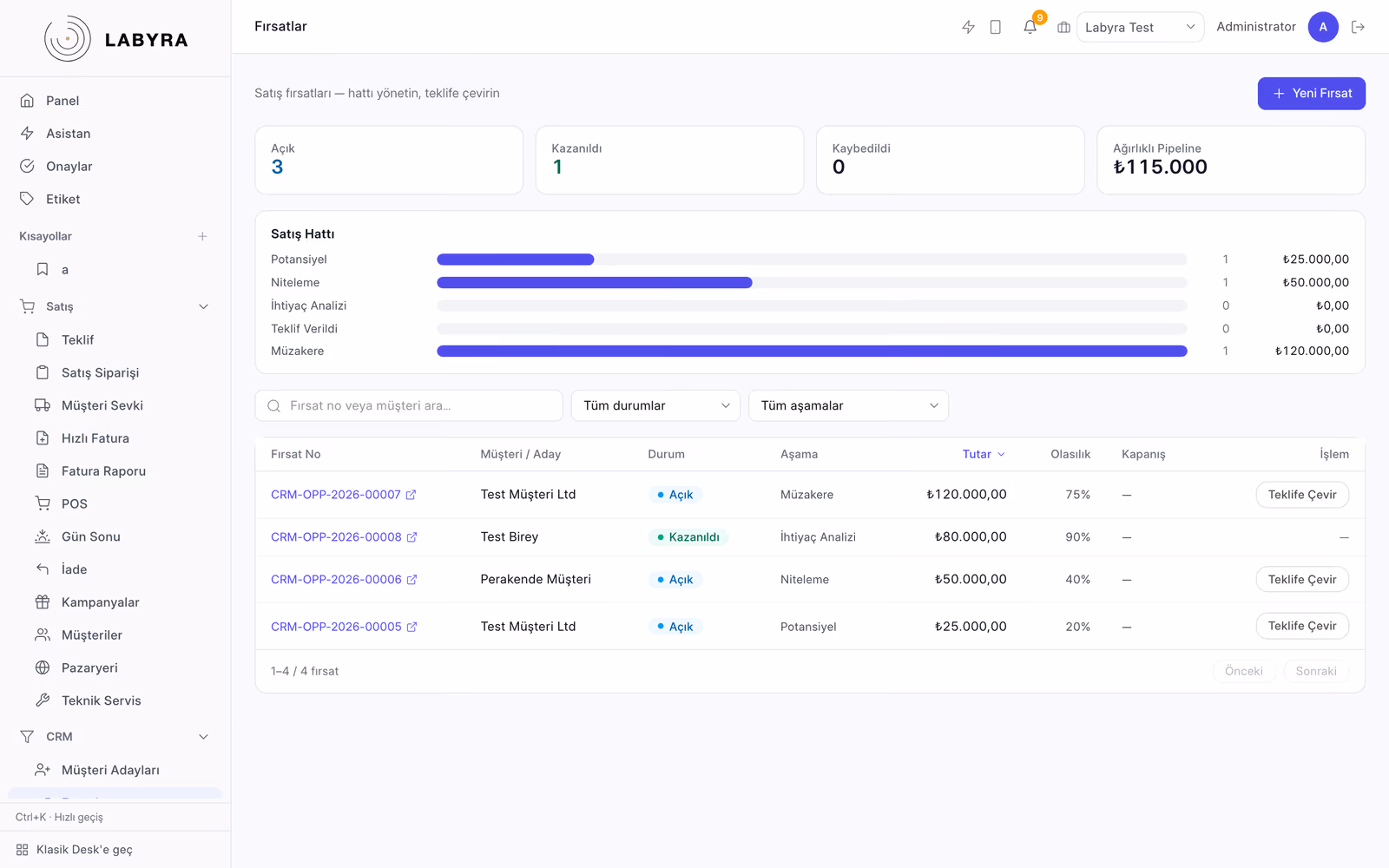Open Müşteri Adayları user-plus icon
This screenshot has width=1389, height=868.
tap(42, 770)
